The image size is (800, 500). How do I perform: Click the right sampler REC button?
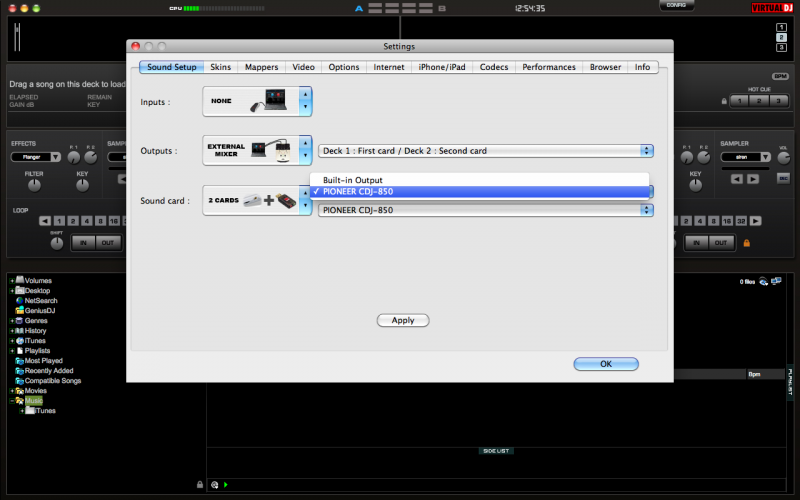click(783, 179)
